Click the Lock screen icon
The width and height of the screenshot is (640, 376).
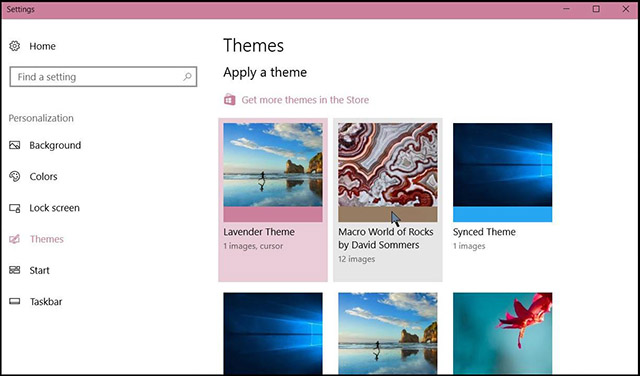(x=15, y=208)
